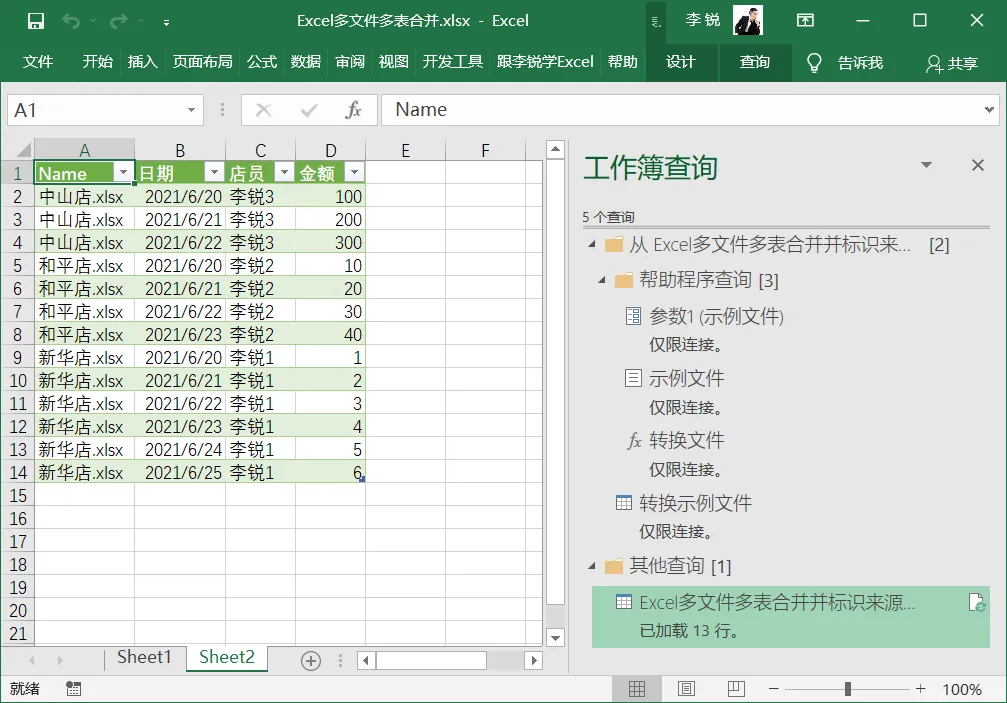Open the Name Box dropdown arrow

[x=191, y=110]
